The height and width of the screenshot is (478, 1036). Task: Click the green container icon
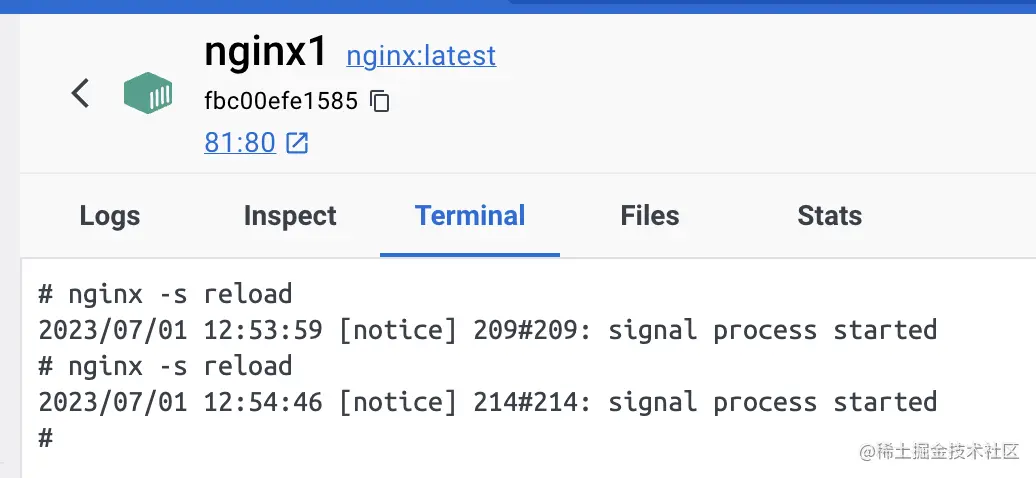(x=148, y=93)
